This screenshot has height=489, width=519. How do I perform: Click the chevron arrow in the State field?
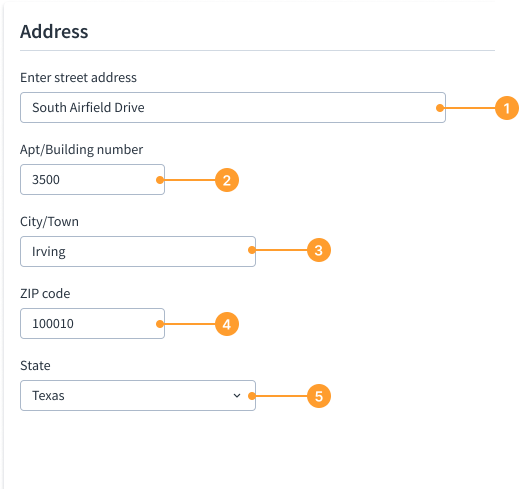pos(237,396)
